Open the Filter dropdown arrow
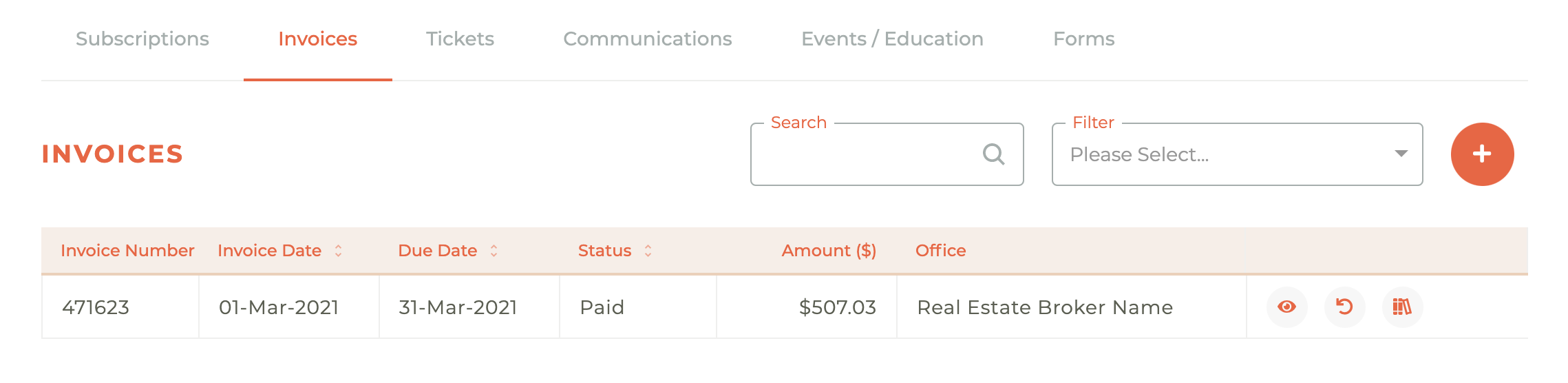 pyautogui.click(x=1401, y=154)
